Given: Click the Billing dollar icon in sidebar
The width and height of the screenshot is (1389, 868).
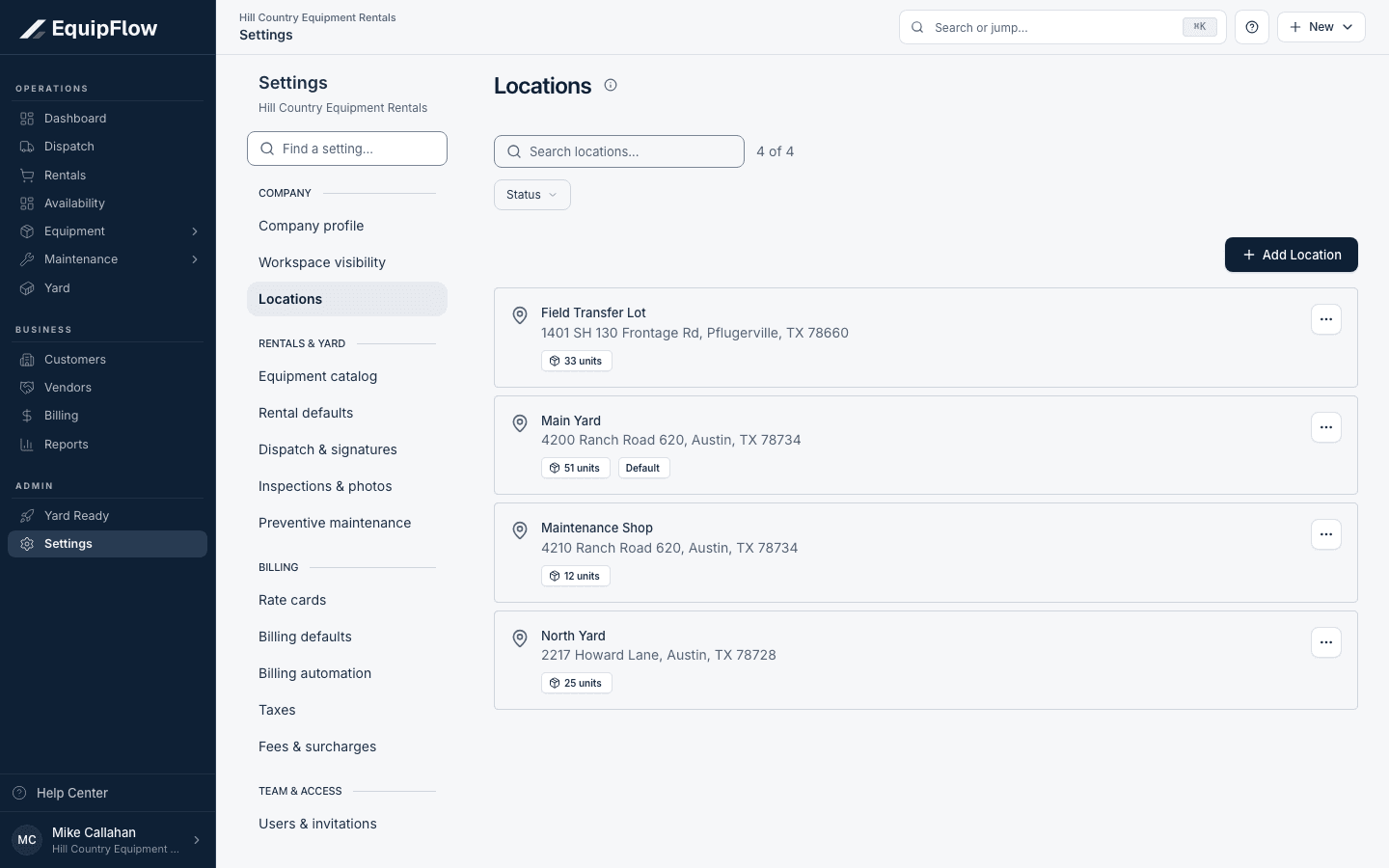Looking at the screenshot, I should point(27,416).
